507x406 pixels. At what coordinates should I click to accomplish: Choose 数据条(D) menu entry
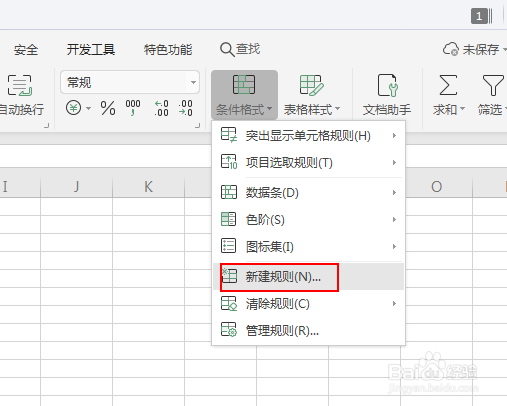pyautogui.click(x=308, y=192)
